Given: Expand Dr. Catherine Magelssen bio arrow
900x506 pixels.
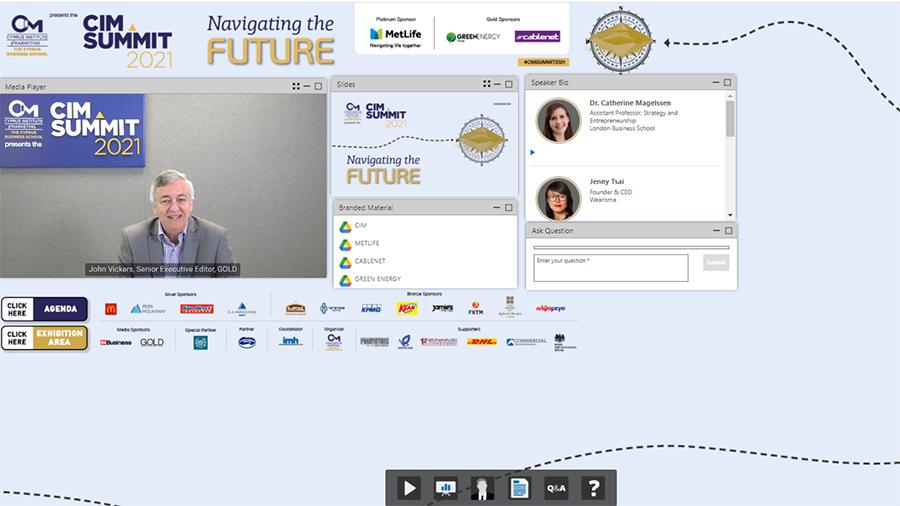Looking at the screenshot, I should tap(533, 153).
